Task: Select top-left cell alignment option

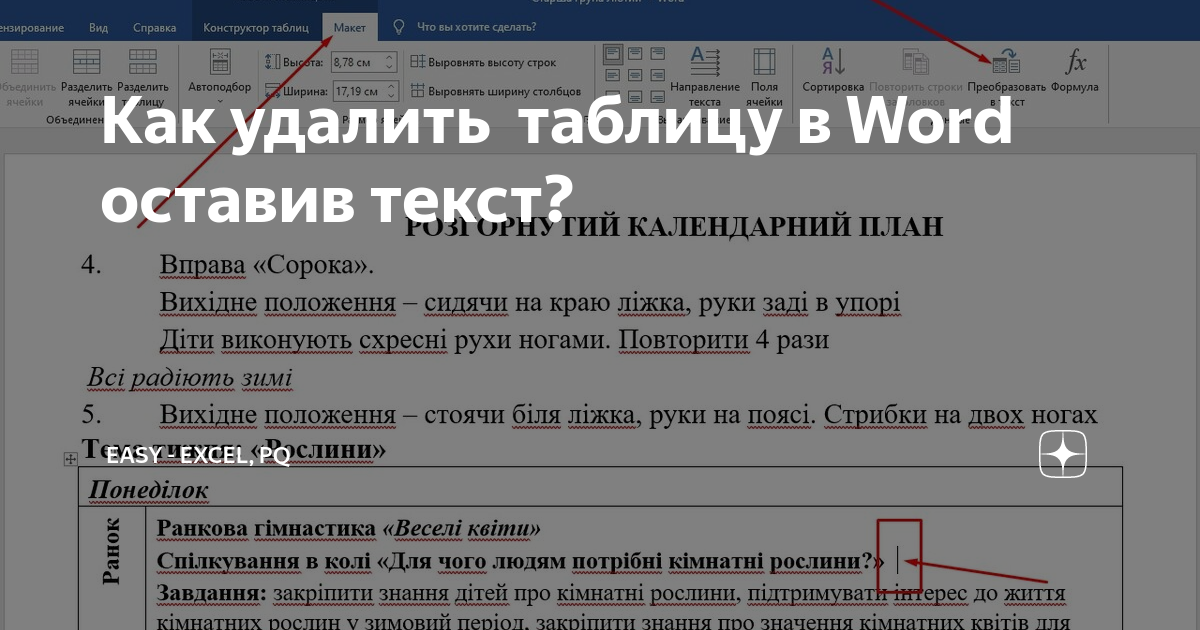Action: click(611, 55)
